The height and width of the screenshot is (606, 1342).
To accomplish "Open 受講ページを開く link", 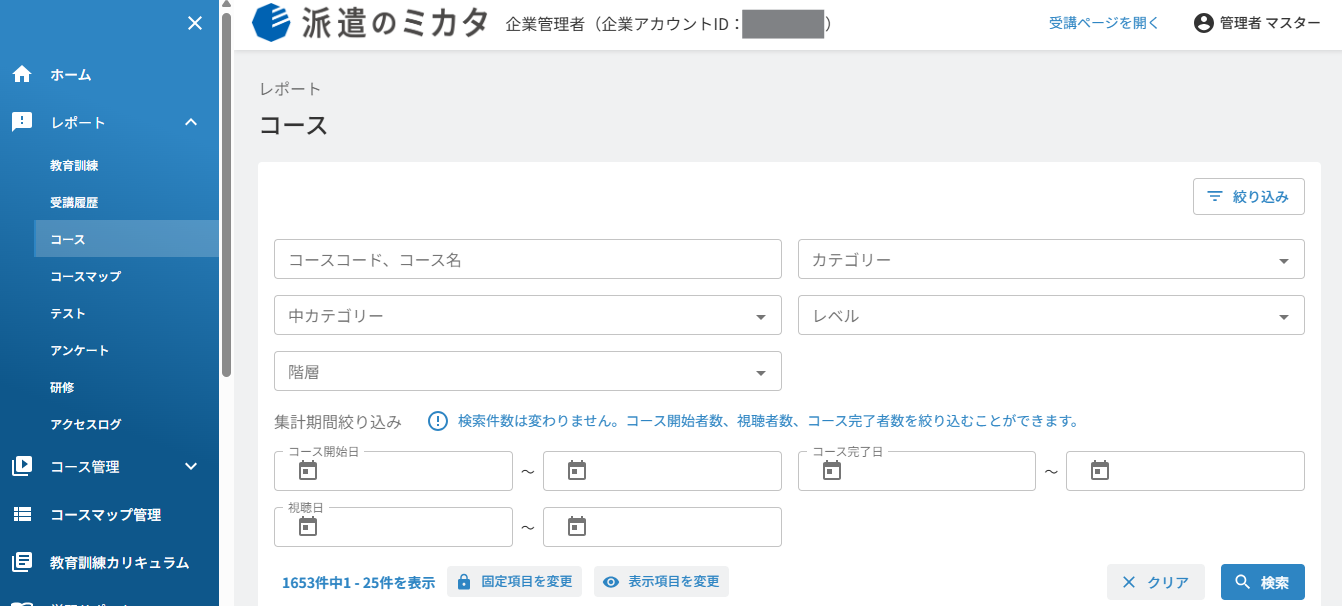I will [1104, 23].
